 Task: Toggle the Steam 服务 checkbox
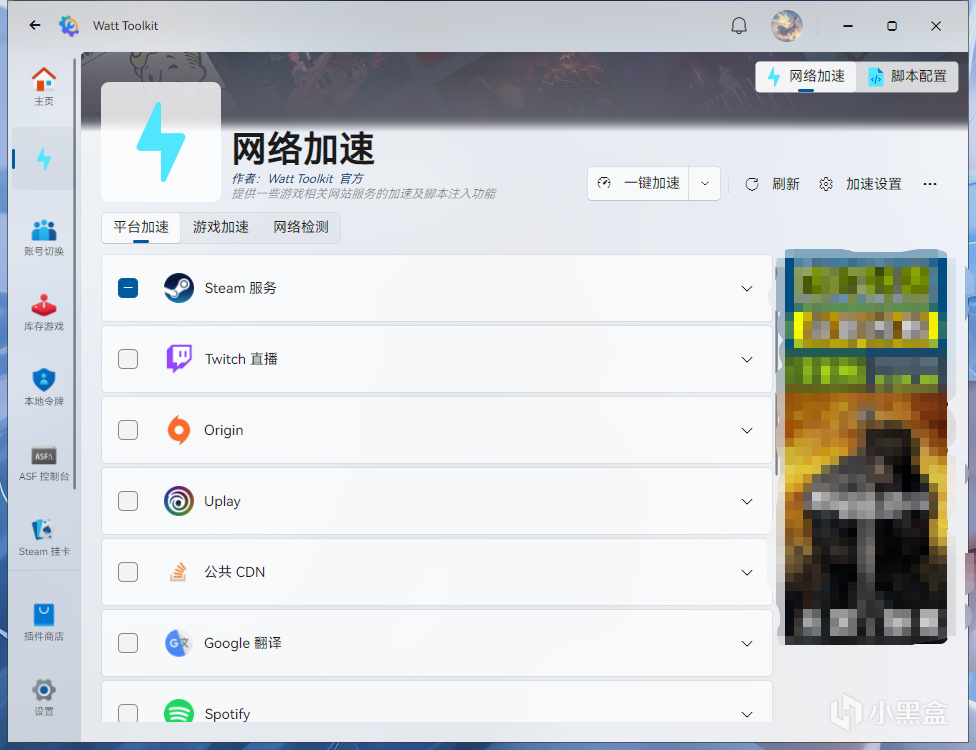(128, 288)
